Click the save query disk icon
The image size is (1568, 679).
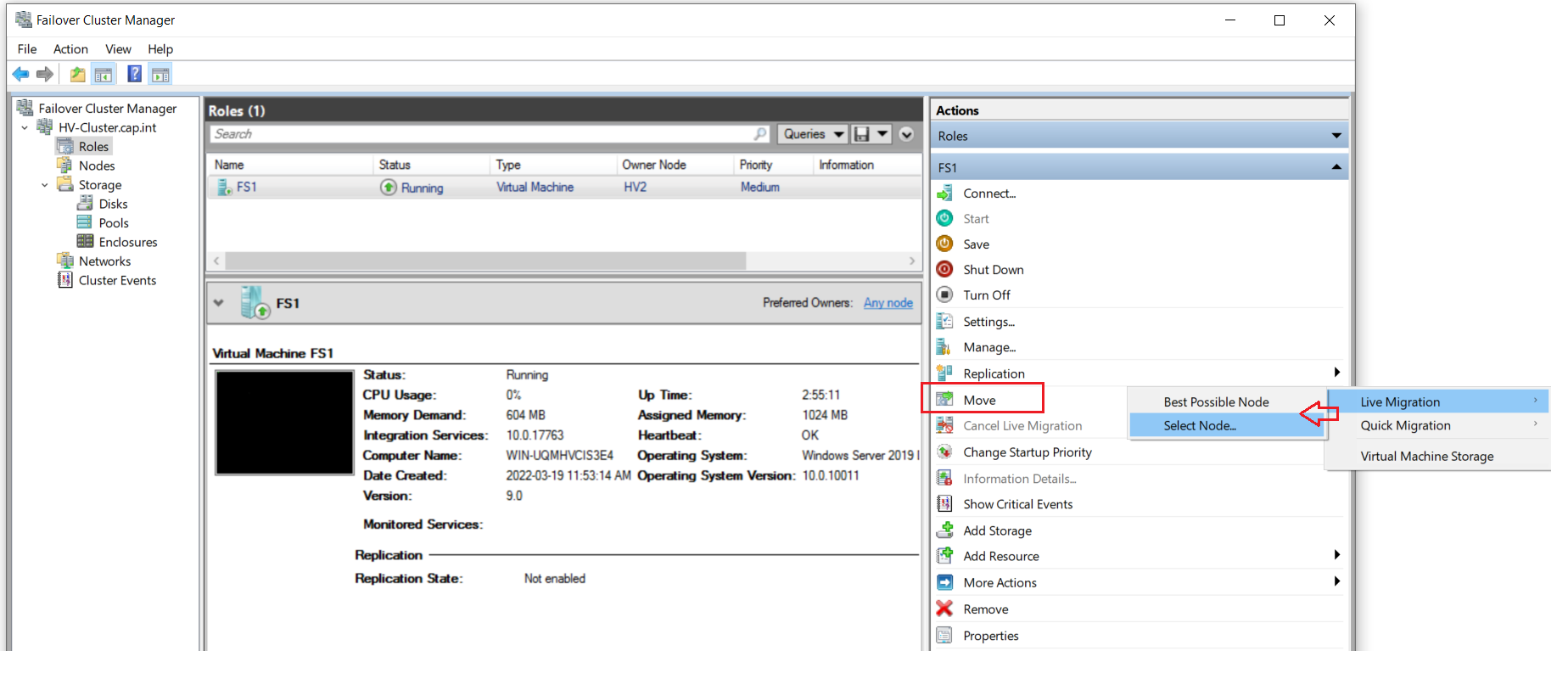coord(862,134)
